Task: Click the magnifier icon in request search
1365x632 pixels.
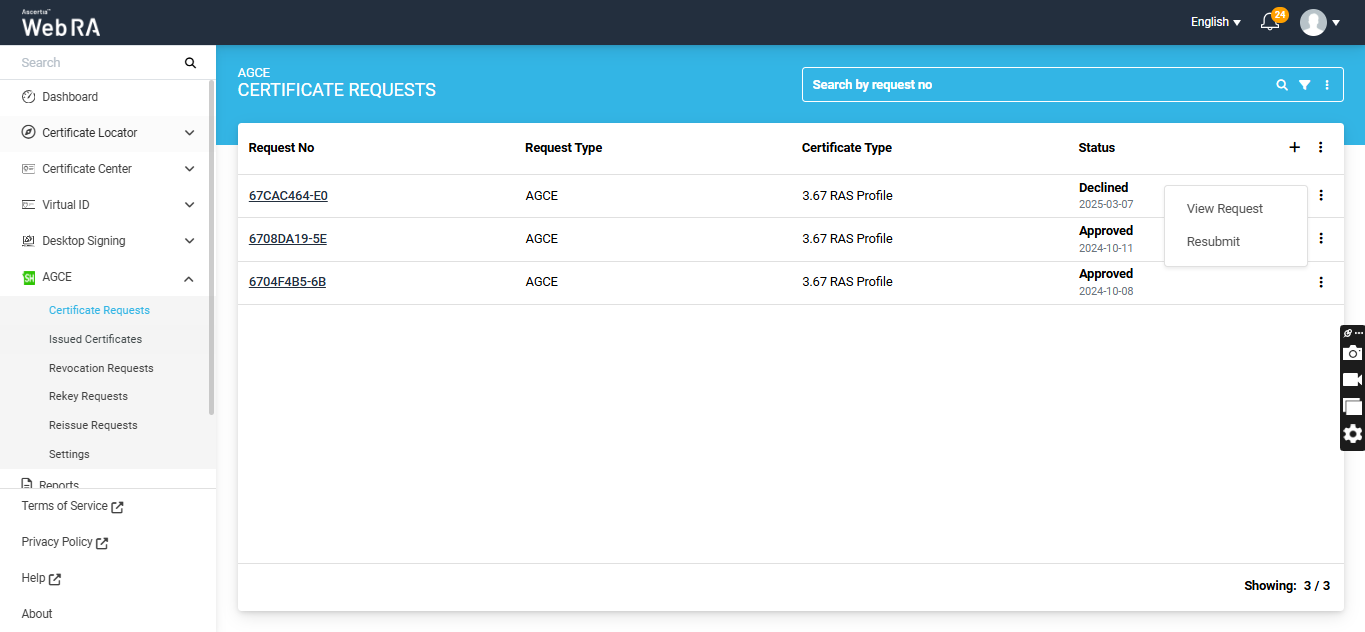Action: click(x=1282, y=85)
